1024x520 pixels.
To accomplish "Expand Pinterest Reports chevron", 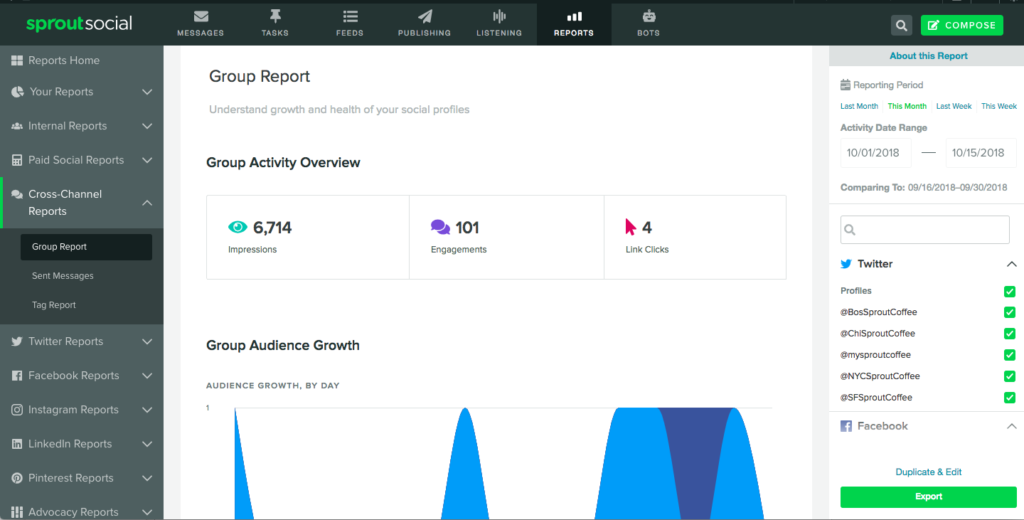I will [x=147, y=478].
